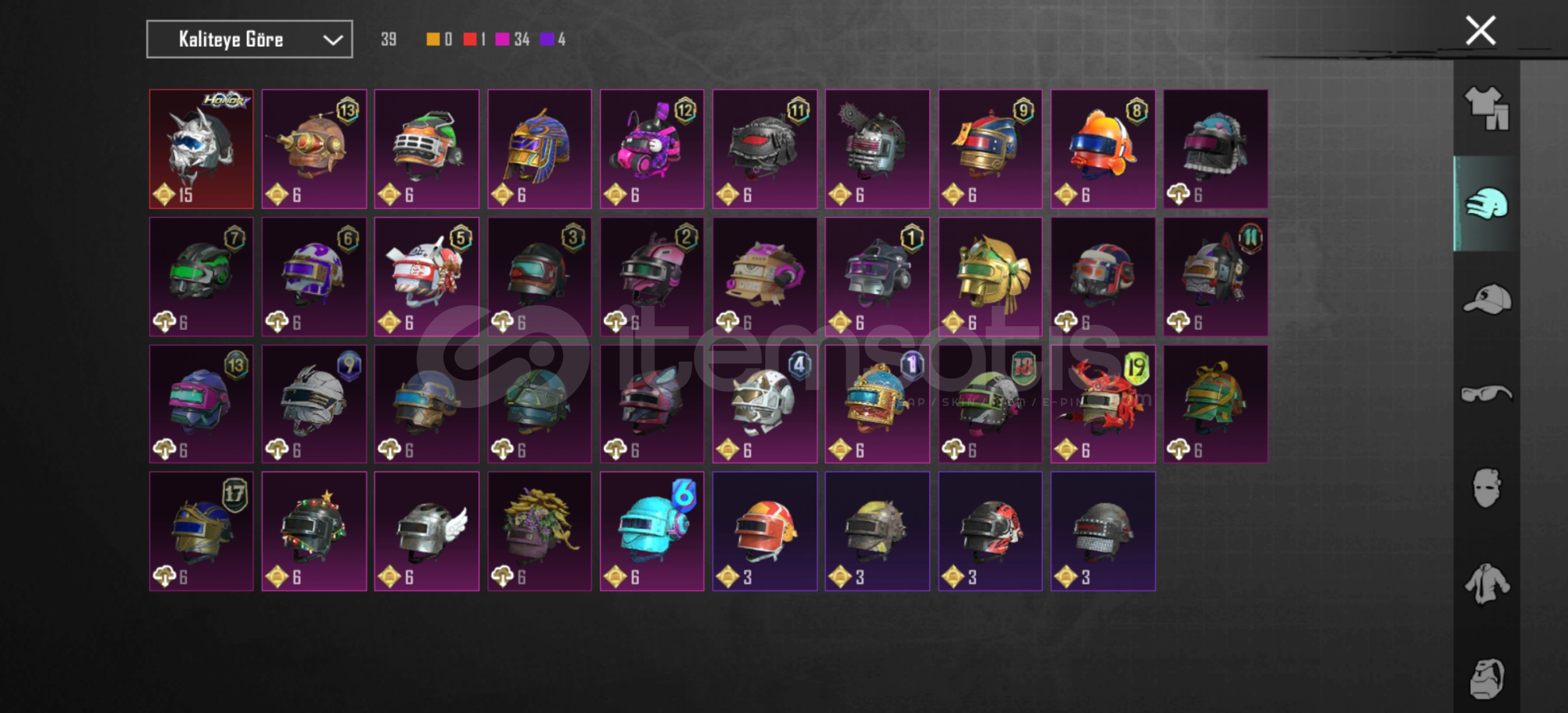Select the winged silver helmet
Viewport: 1568px width, 713px height.
point(426,531)
